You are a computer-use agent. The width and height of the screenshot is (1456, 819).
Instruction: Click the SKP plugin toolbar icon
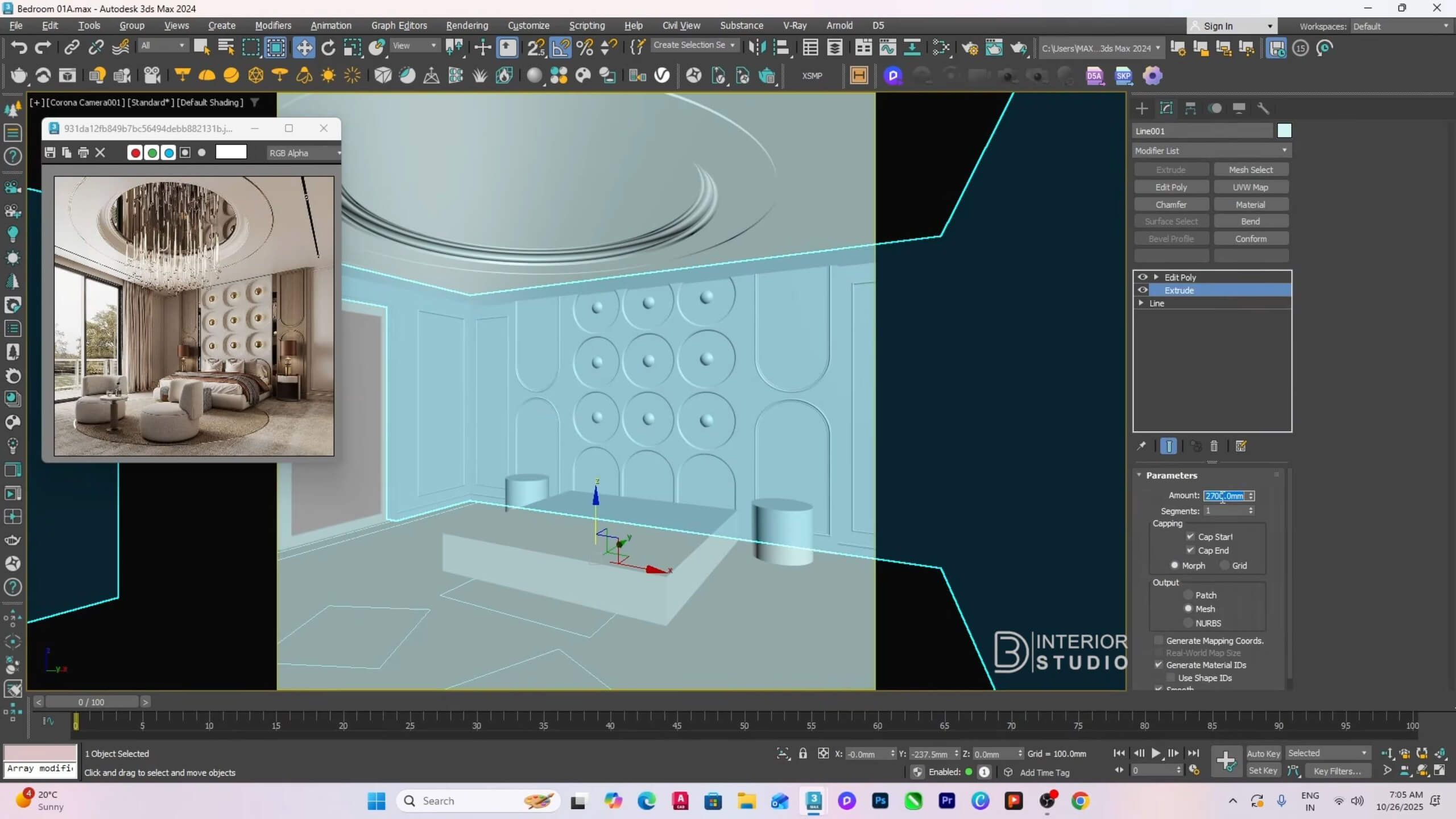[x=1123, y=76]
